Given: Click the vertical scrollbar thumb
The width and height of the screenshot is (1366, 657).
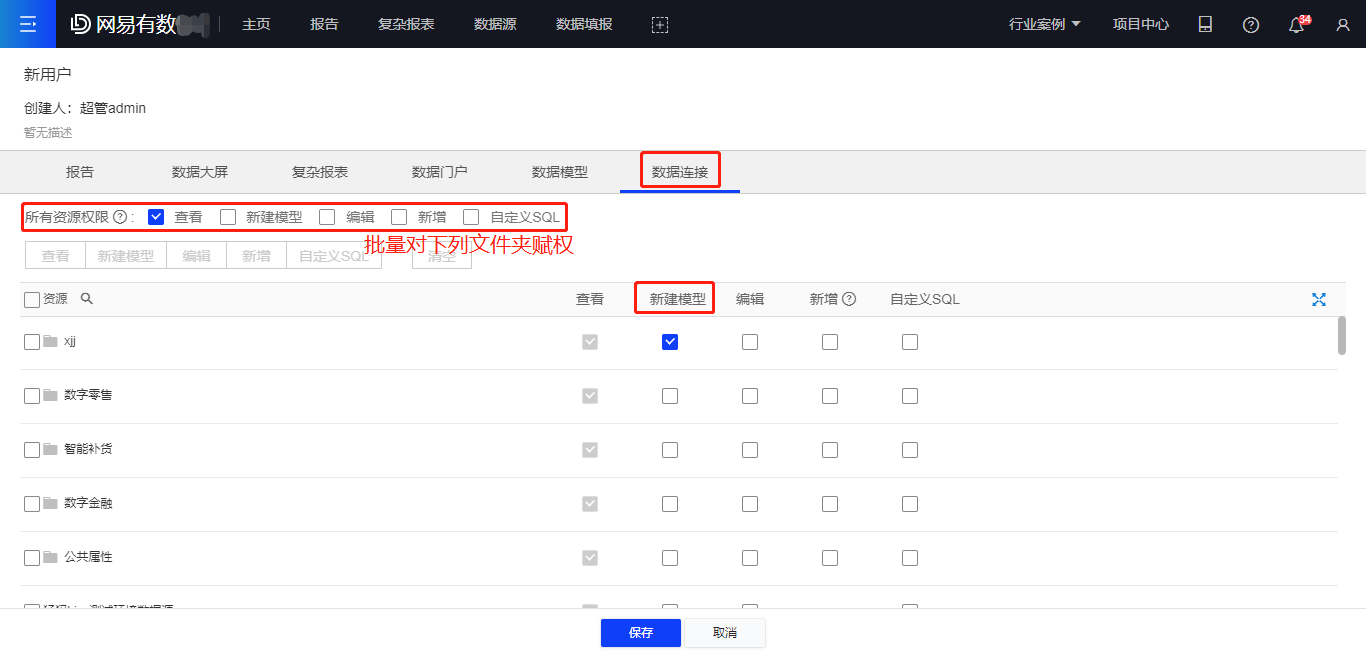Looking at the screenshot, I should click(1342, 335).
